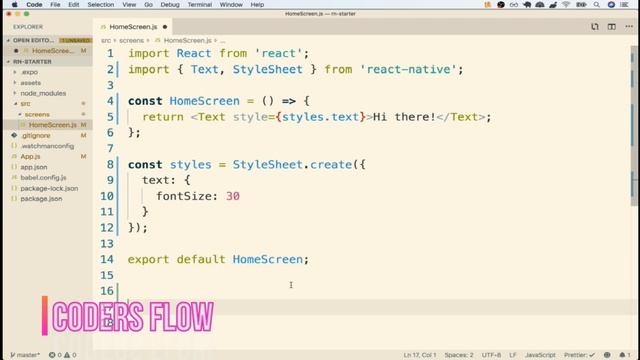Open the File menu
Screen dimensions: 640x360
pyautogui.click(x=55, y=4)
